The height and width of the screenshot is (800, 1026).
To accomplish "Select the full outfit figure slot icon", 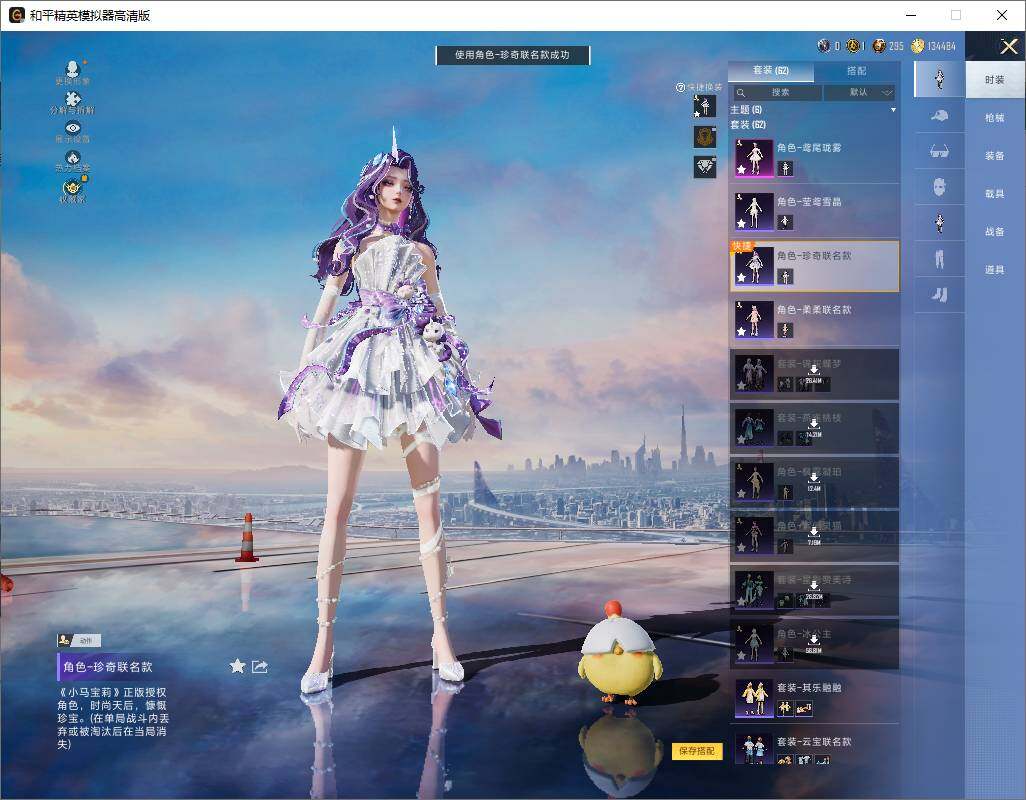I will 939,79.
